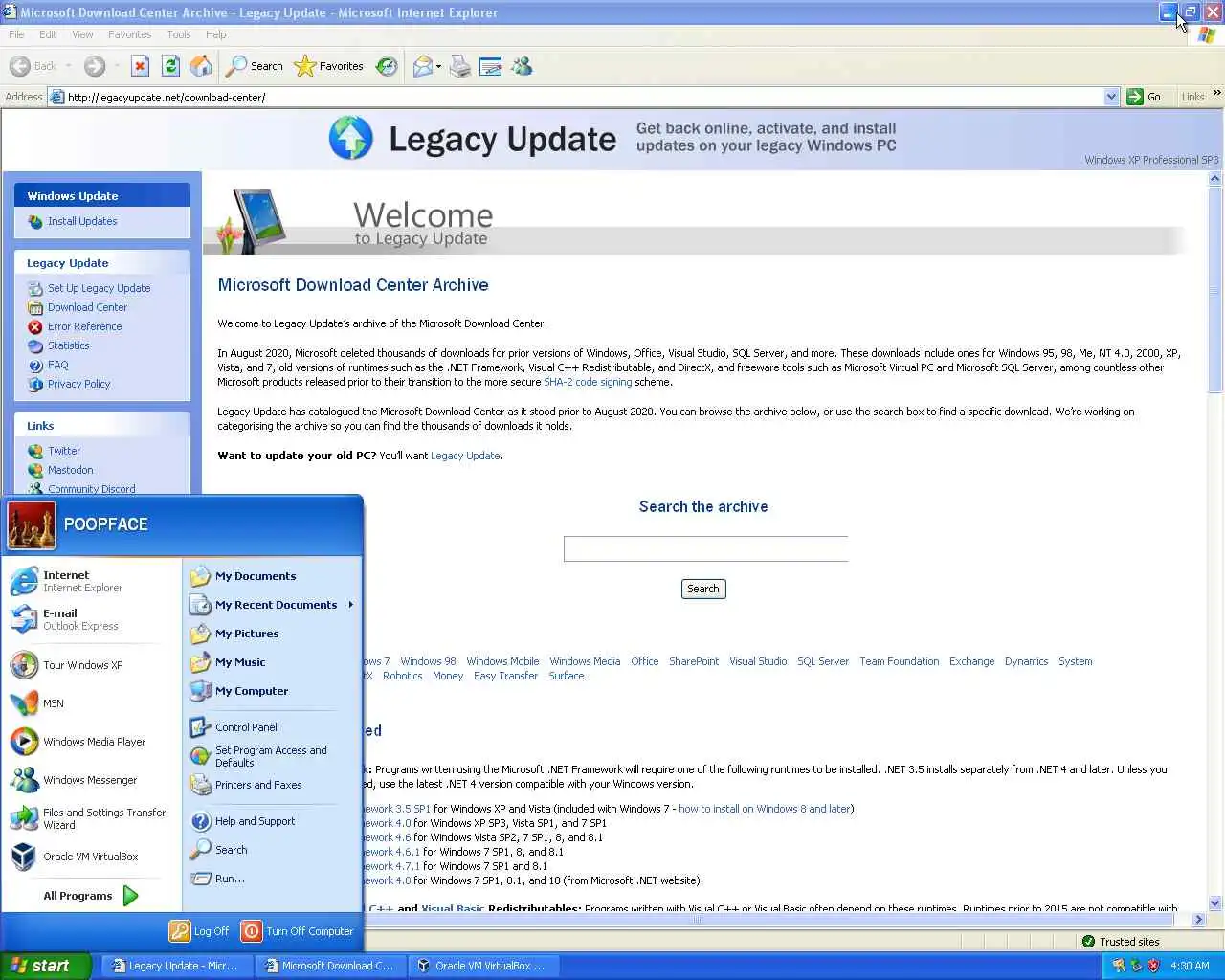Click Turn Off Computer button
The width and height of the screenshot is (1225, 980).
coord(298,931)
